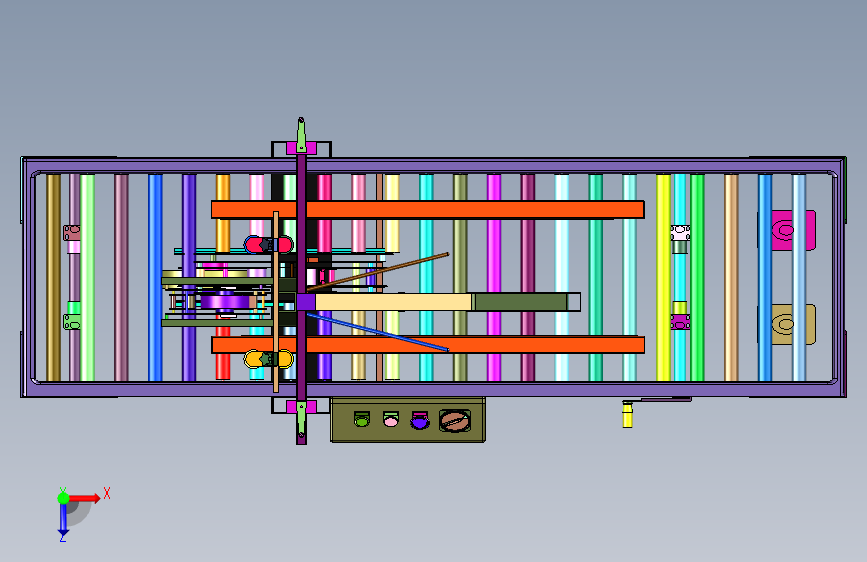Image resolution: width=867 pixels, height=562 pixels.
Task: Select the red guide wheel near upper rail
Action: tap(269, 244)
